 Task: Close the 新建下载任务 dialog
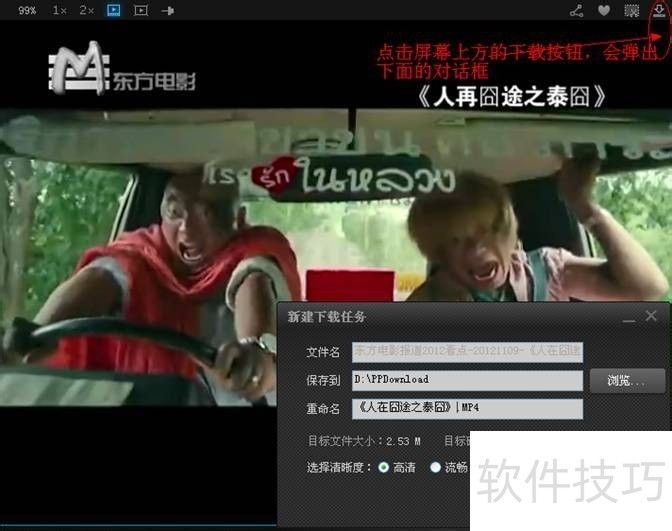(652, 316)
